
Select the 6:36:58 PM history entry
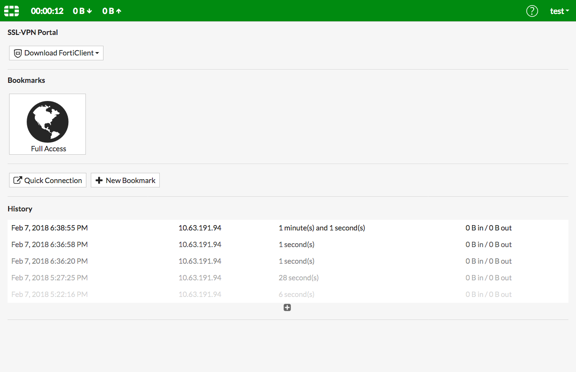click(288, 245)
